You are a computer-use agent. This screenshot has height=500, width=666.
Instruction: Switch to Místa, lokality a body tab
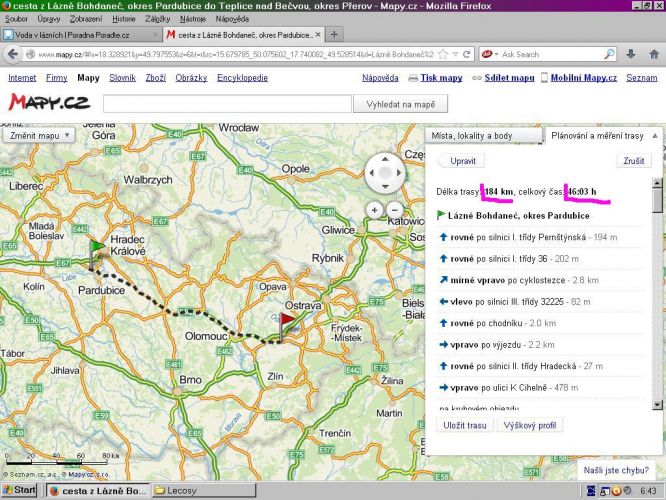coord(484,136)
